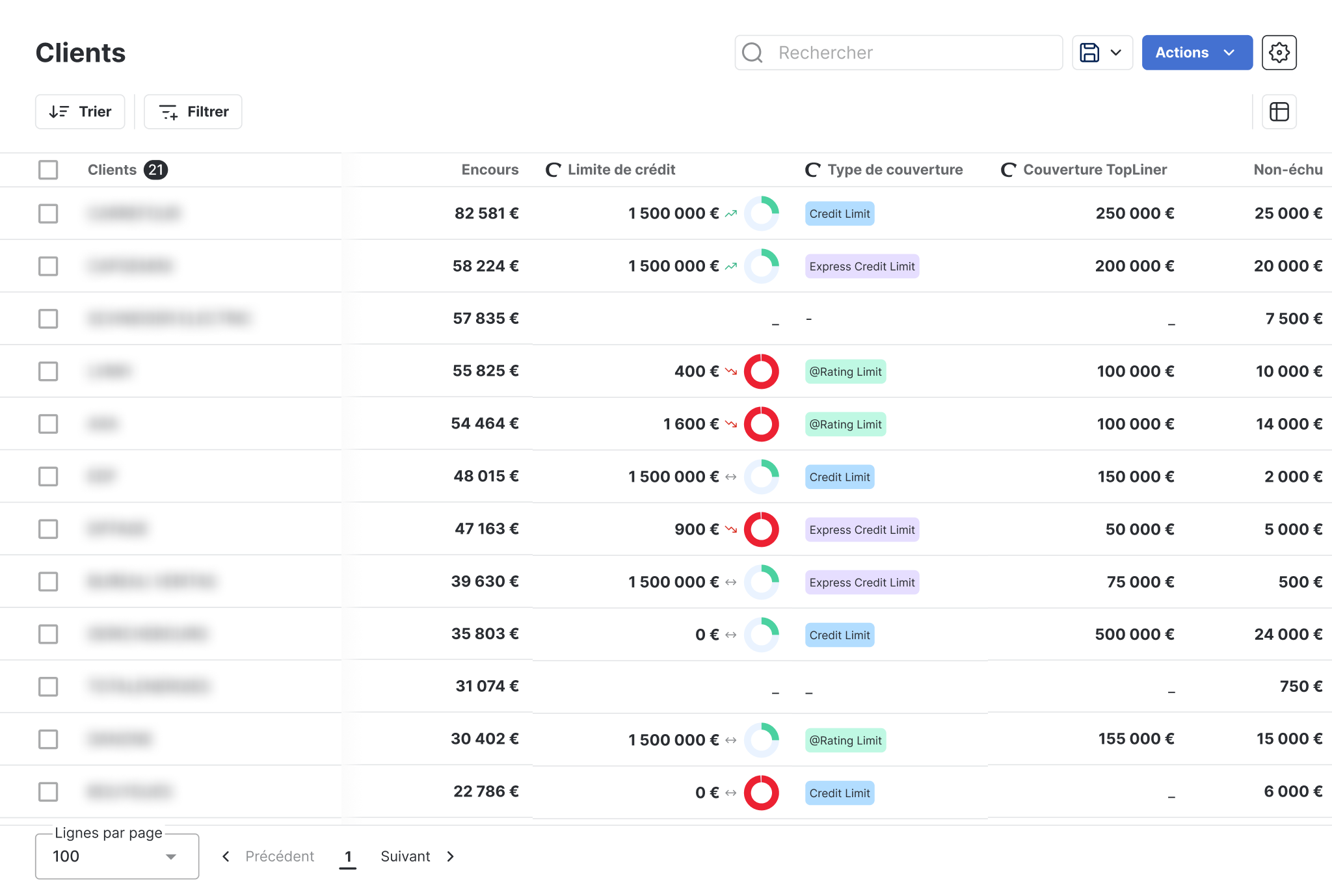Expand the save view chevron menu
Viewport: 1332px width, 896px height.
[1116, 53]
